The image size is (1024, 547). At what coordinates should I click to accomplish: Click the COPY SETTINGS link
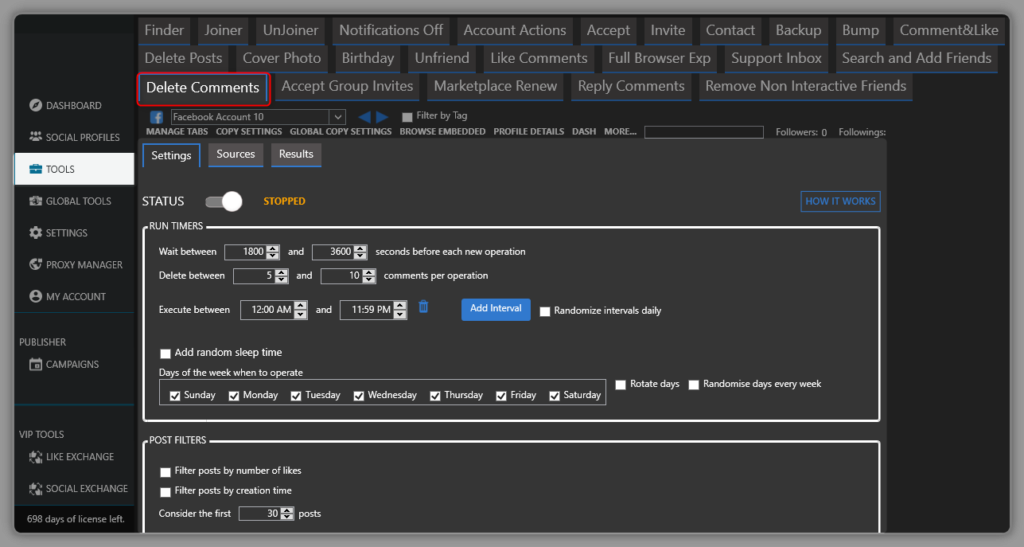(x=249, y=131)
